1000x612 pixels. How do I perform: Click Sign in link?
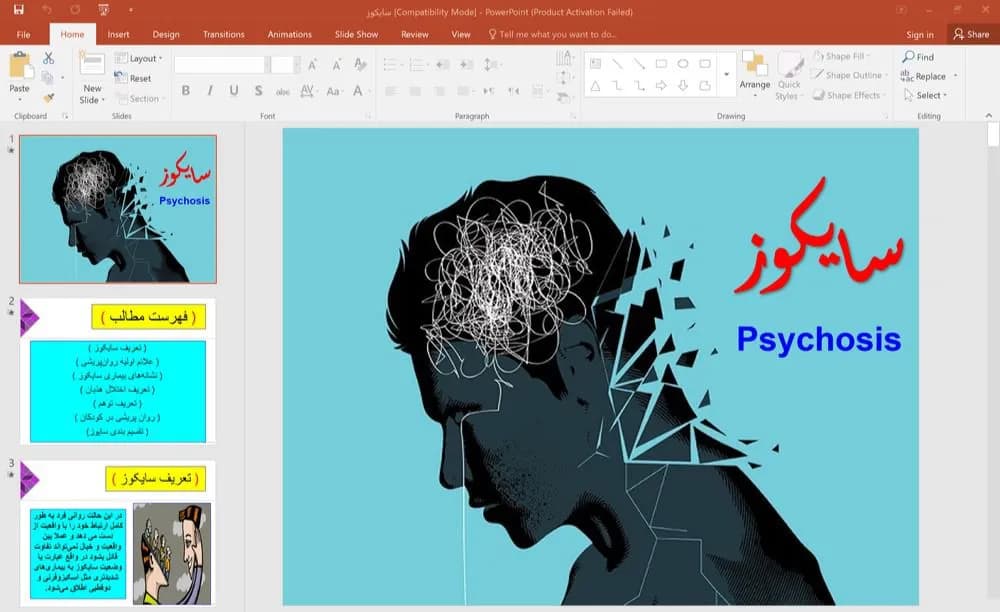pyautogui.click(x=920, y=34)
